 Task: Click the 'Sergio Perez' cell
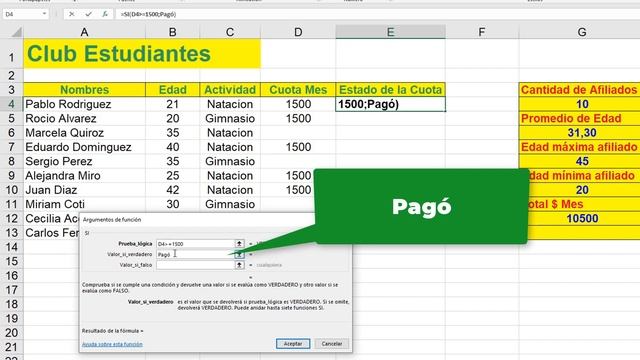tap(84, 161)
